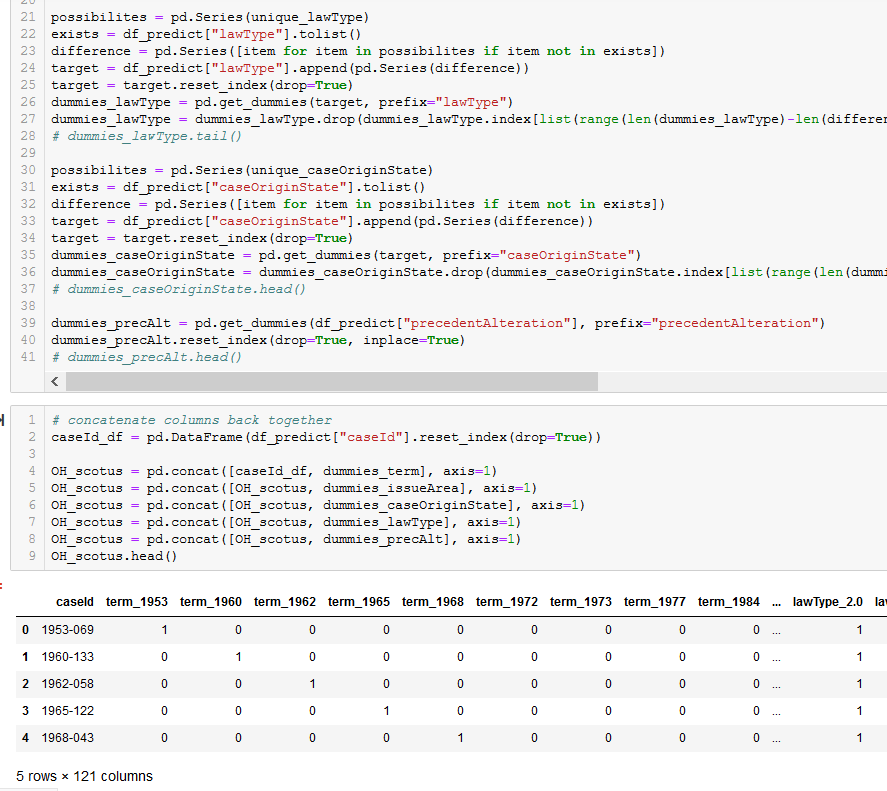
Task: Click the horizontal scrollbar thumb in code cell
Action: (x=331, y=382)
